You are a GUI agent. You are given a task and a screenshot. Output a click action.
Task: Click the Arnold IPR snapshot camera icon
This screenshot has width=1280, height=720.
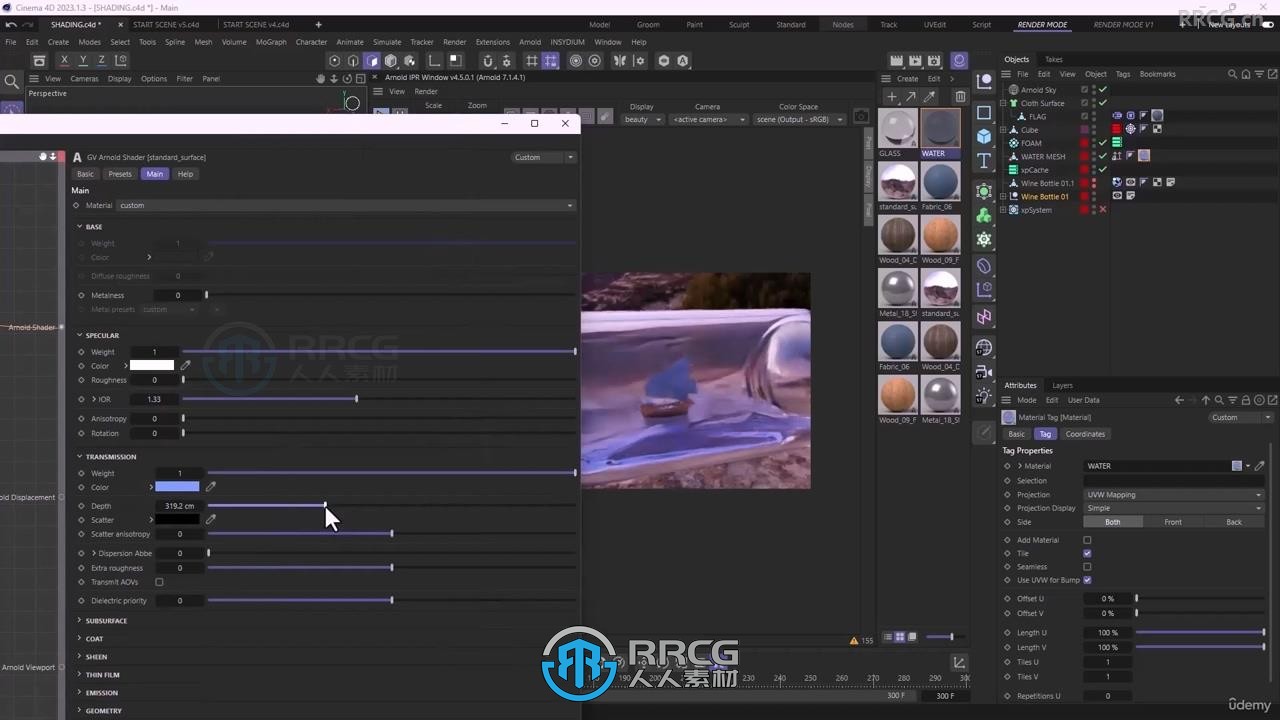point(860,117)
